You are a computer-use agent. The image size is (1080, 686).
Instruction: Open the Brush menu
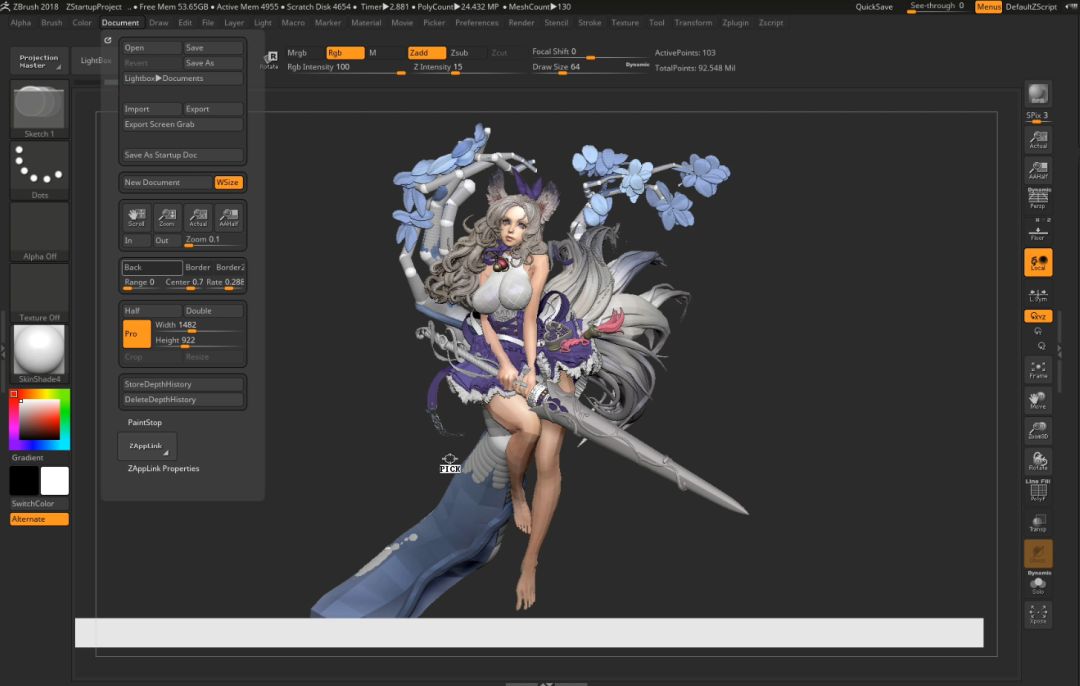click(x=52, y=23)
